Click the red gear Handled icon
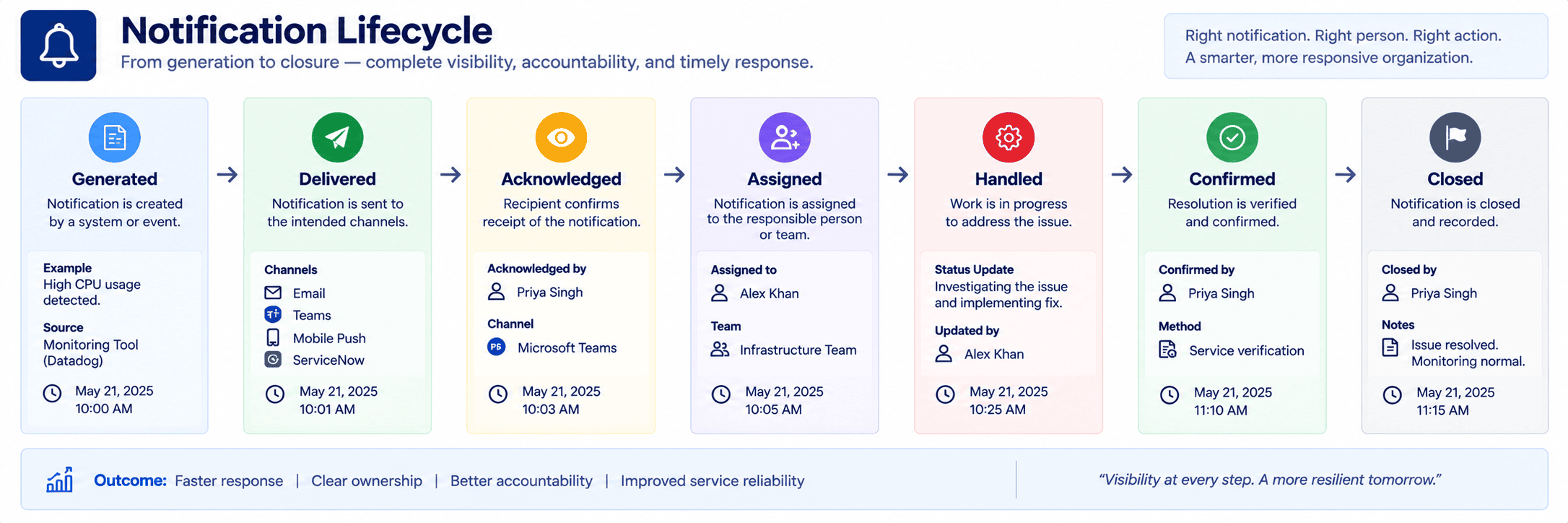The width and height of the screenshot is (1568, 523). (x=1009, y=137)
